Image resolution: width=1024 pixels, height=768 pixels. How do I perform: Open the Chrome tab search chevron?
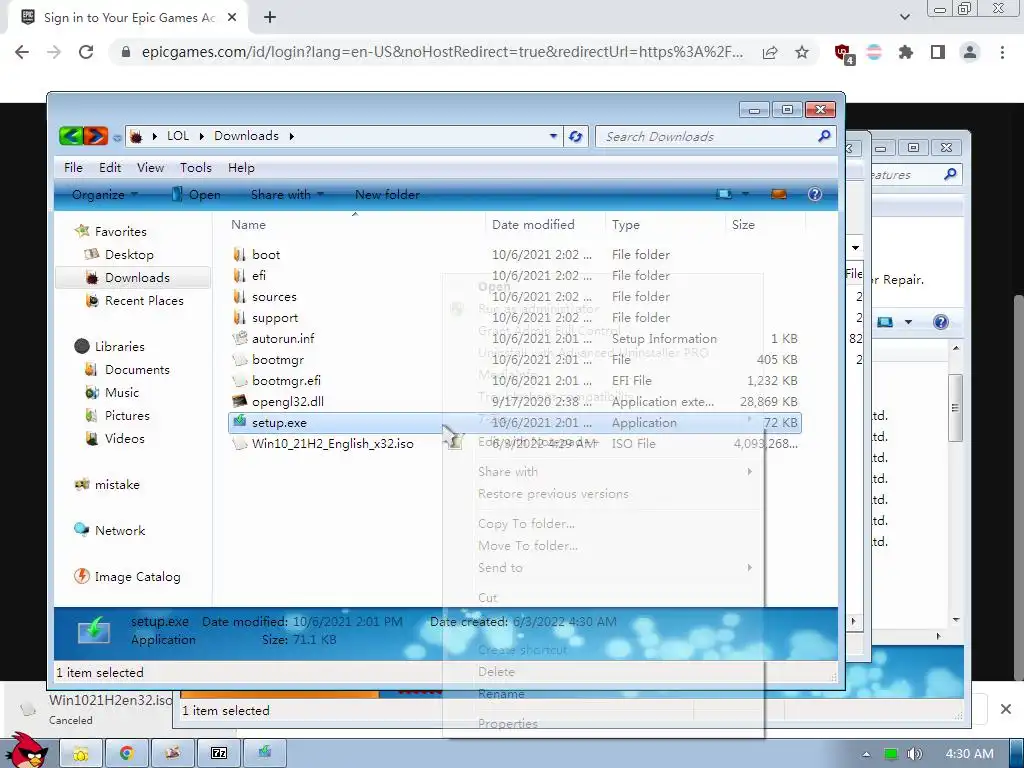click(x=904, y=17)
